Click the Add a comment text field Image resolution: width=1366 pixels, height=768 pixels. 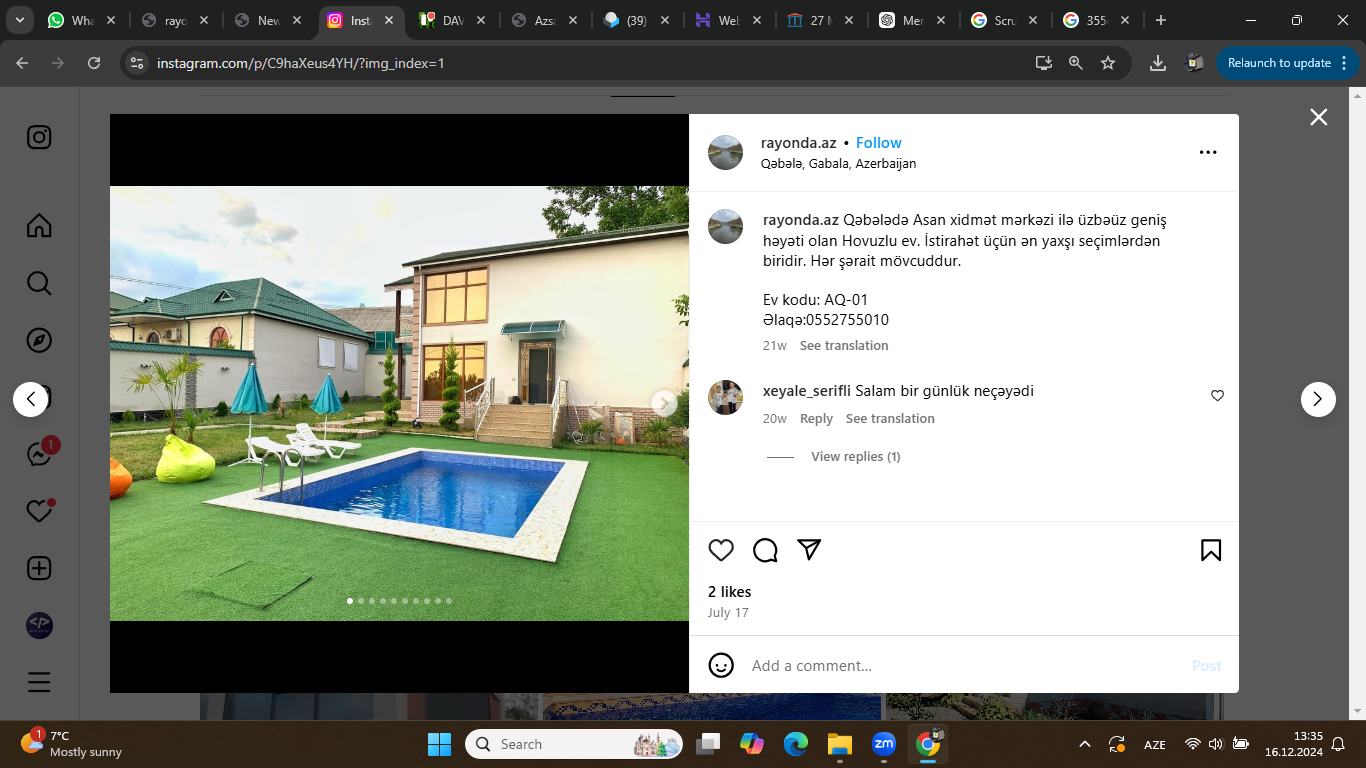(960, 666)
